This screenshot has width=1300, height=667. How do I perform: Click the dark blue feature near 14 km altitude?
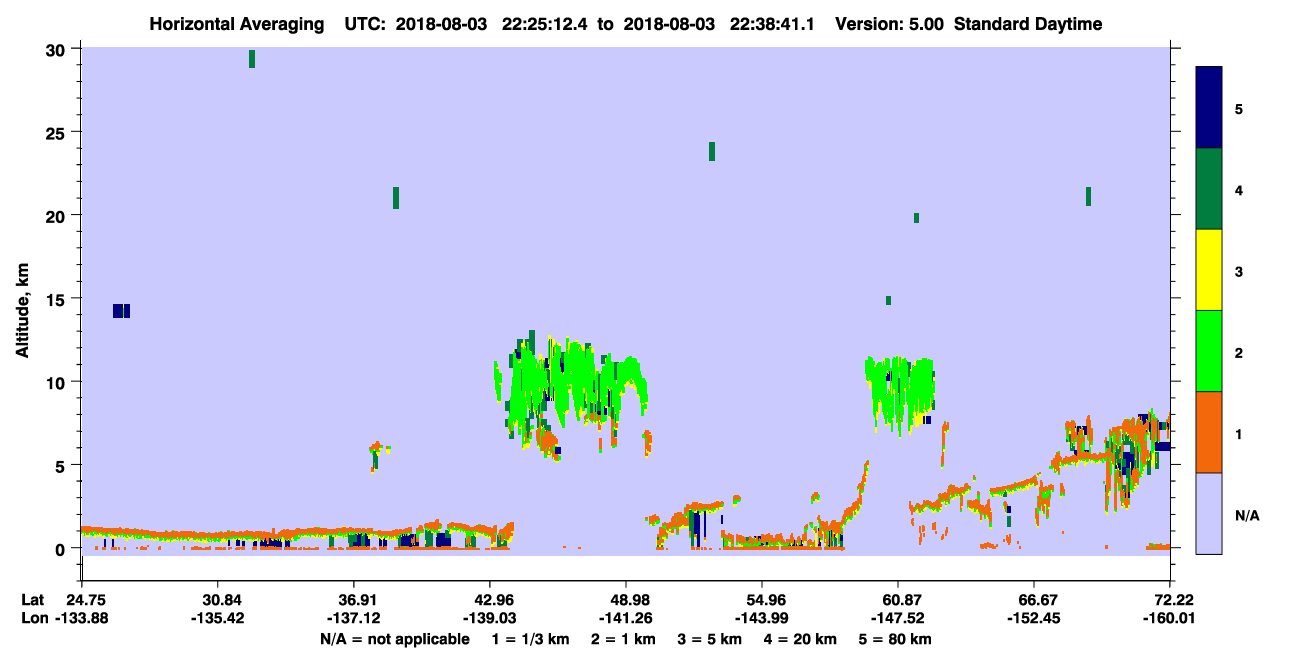point(121,311)
